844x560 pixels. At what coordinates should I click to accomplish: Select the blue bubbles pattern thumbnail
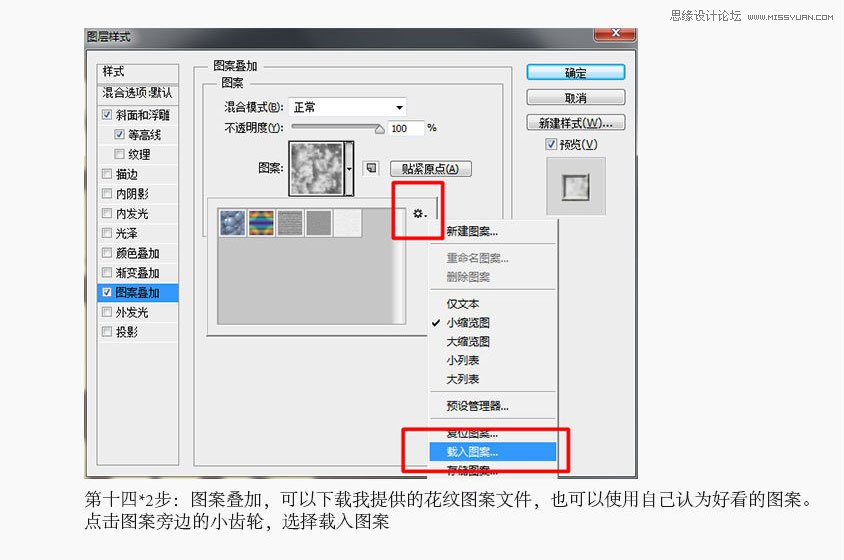(233, 223)
